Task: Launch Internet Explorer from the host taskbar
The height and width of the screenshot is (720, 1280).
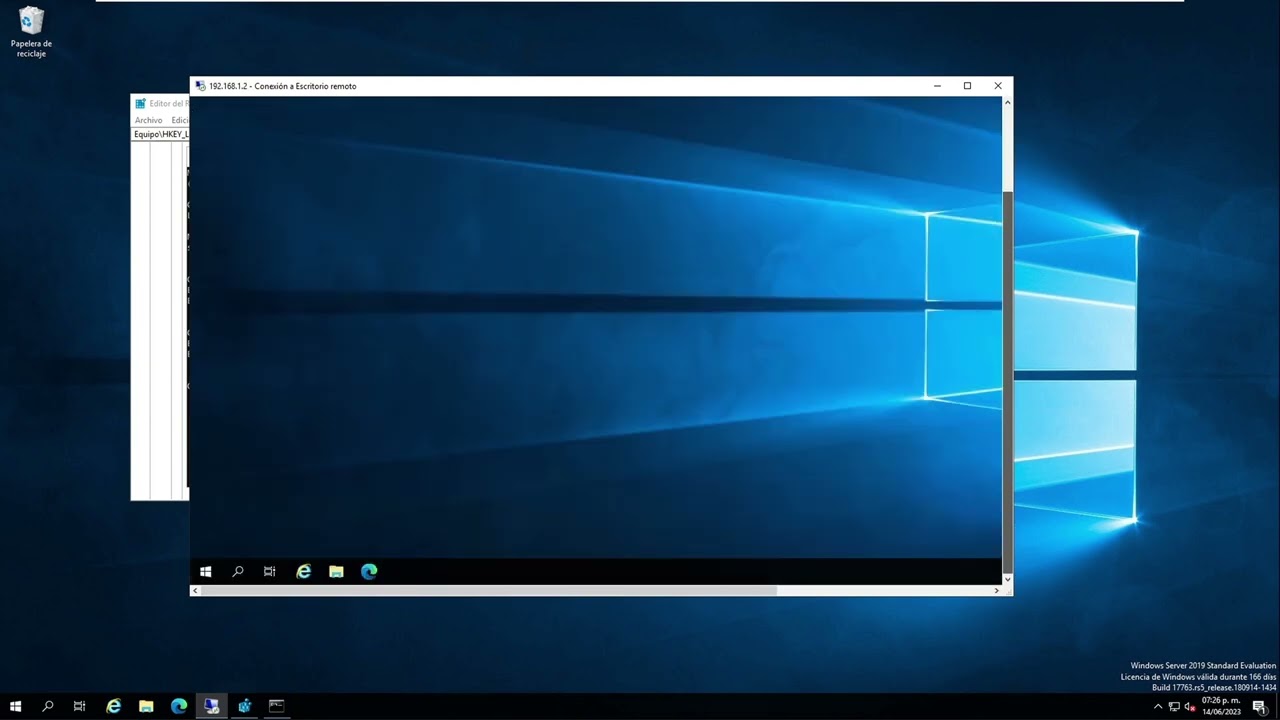Action: tap(113, 706)
